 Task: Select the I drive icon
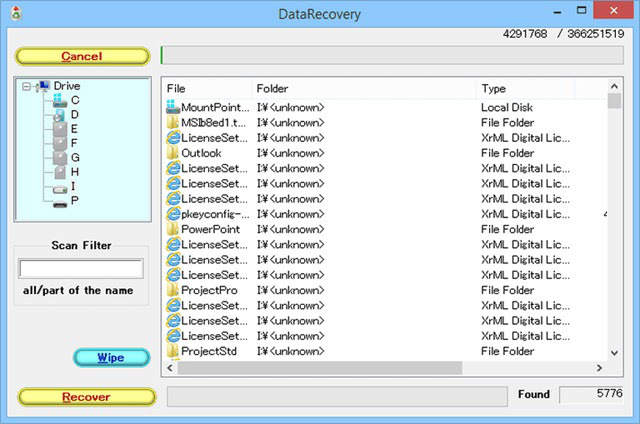click(x=60, y=189)
